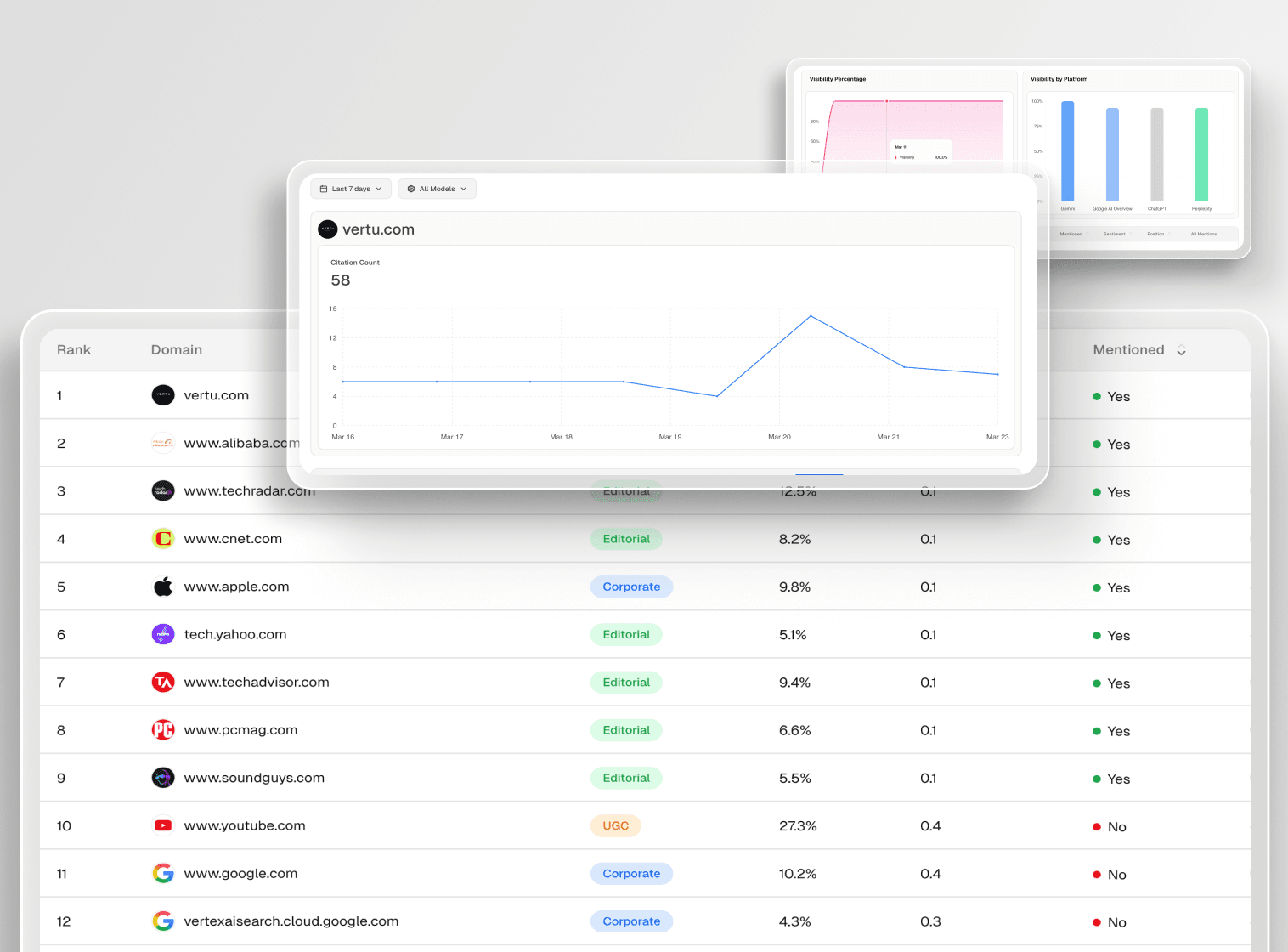Image resolution: width=1288 pixels, height=952 pixels.
Task: Click the models icon in the All Models filter
Action: tap(411, 189)
